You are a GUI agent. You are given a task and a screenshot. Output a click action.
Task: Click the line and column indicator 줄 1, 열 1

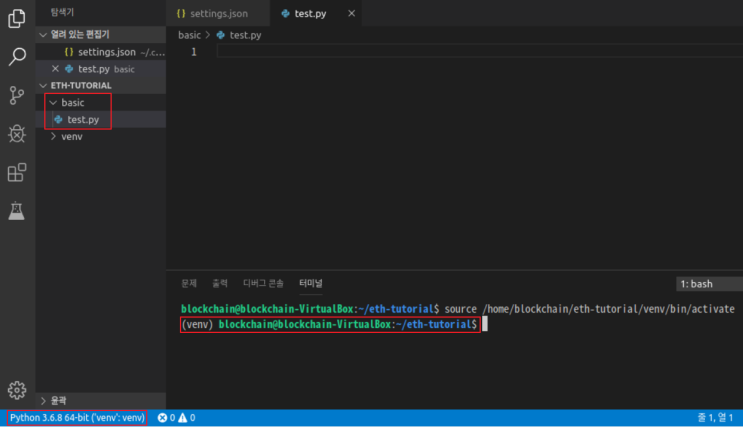point(715,418)
